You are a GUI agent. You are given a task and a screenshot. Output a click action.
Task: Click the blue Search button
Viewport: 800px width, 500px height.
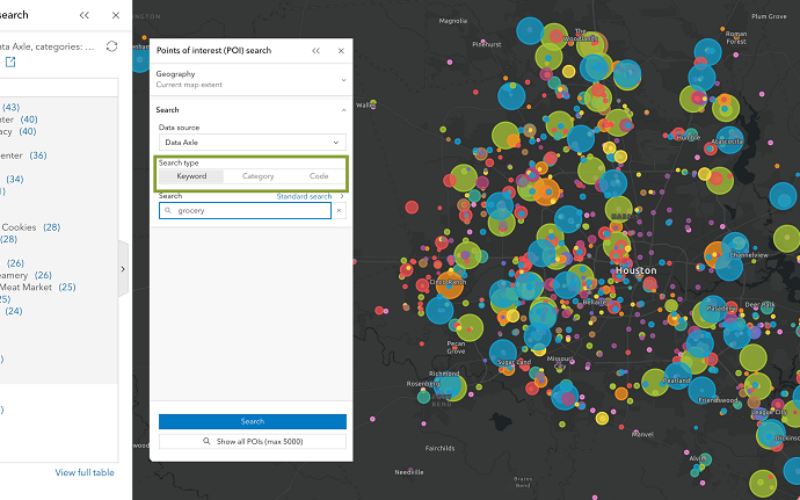253,421
